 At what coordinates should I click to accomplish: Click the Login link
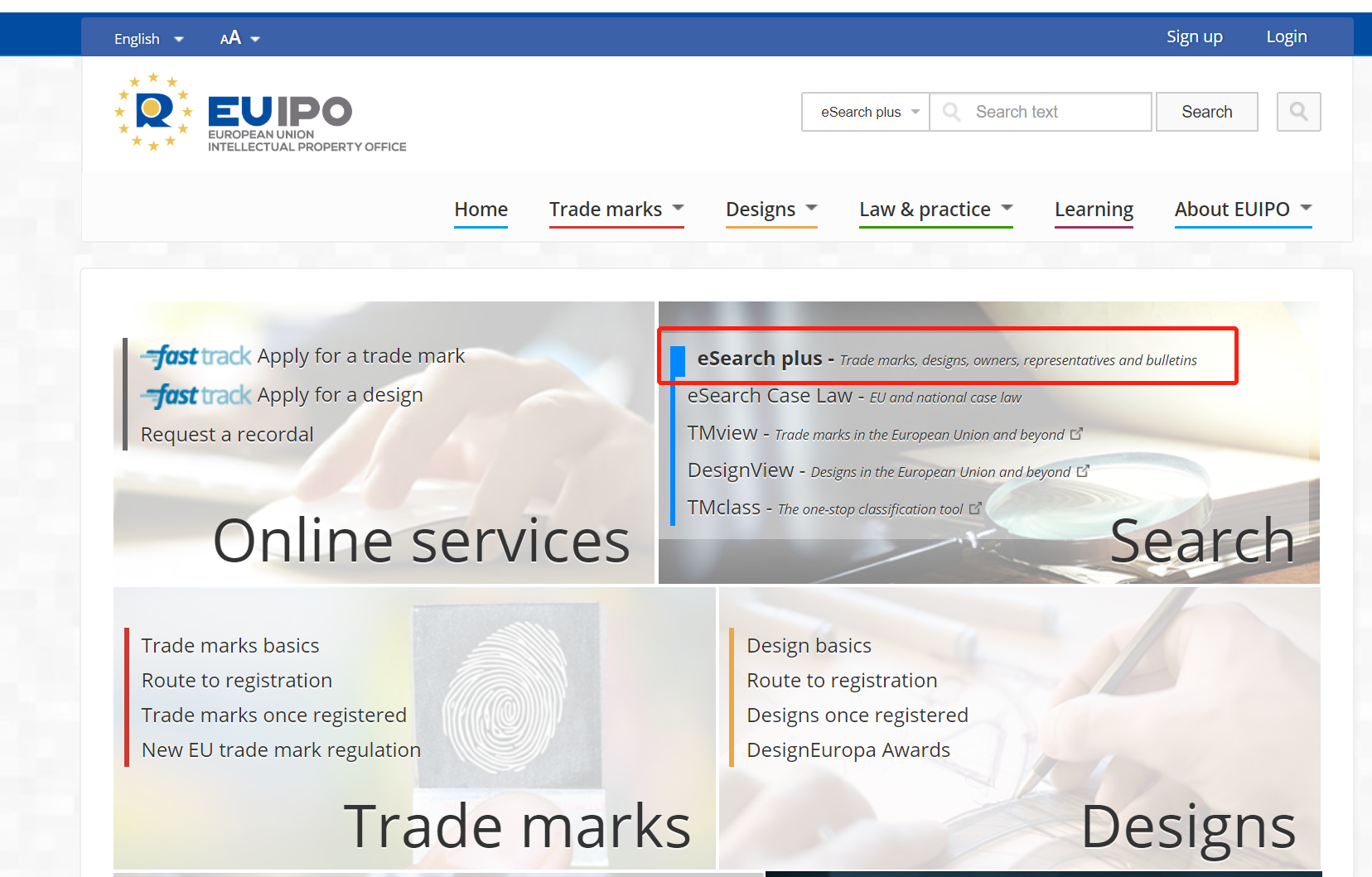(1286, 36)
